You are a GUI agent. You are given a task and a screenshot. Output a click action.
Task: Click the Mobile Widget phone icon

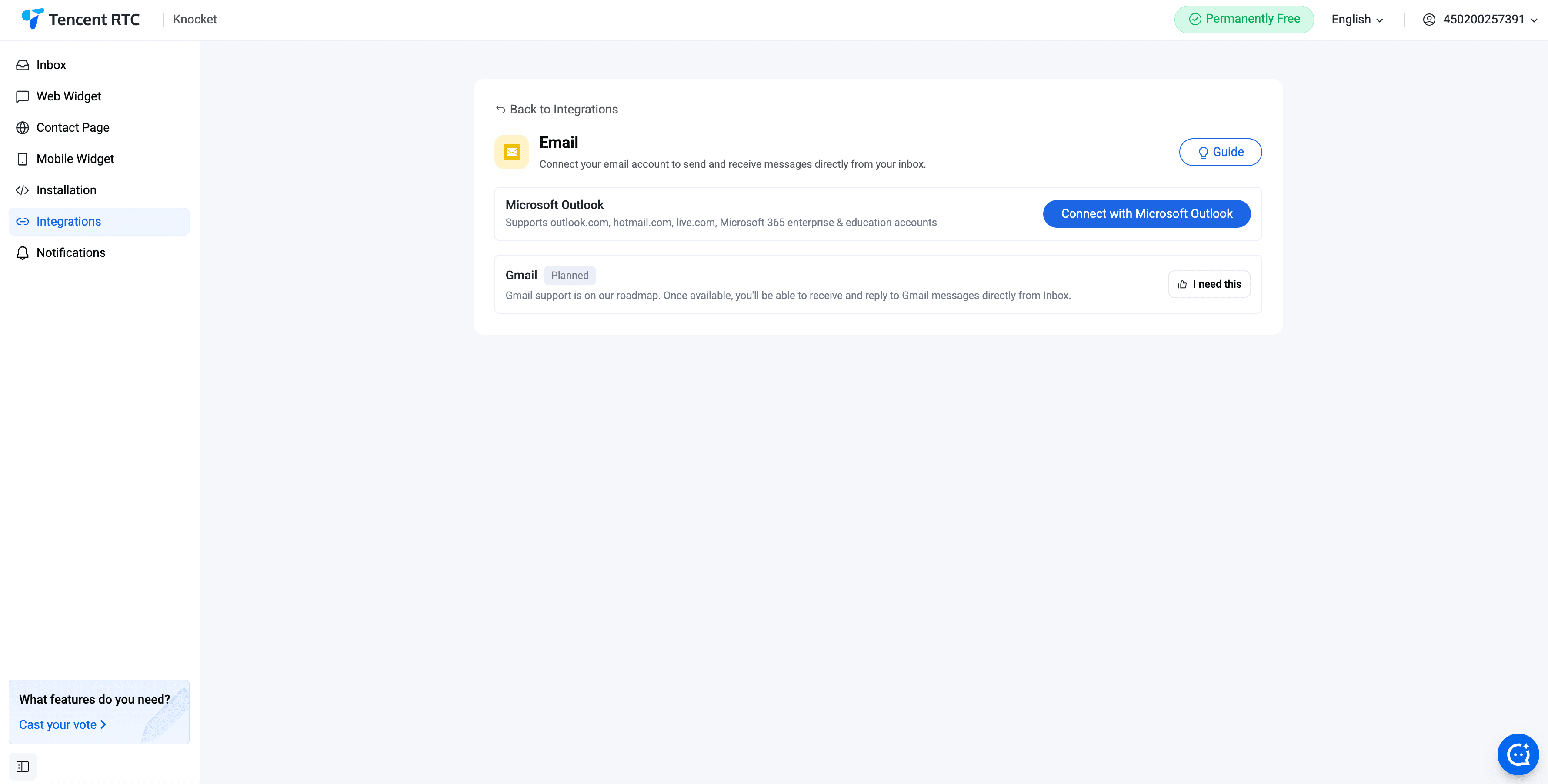click(x=22, y=159)
